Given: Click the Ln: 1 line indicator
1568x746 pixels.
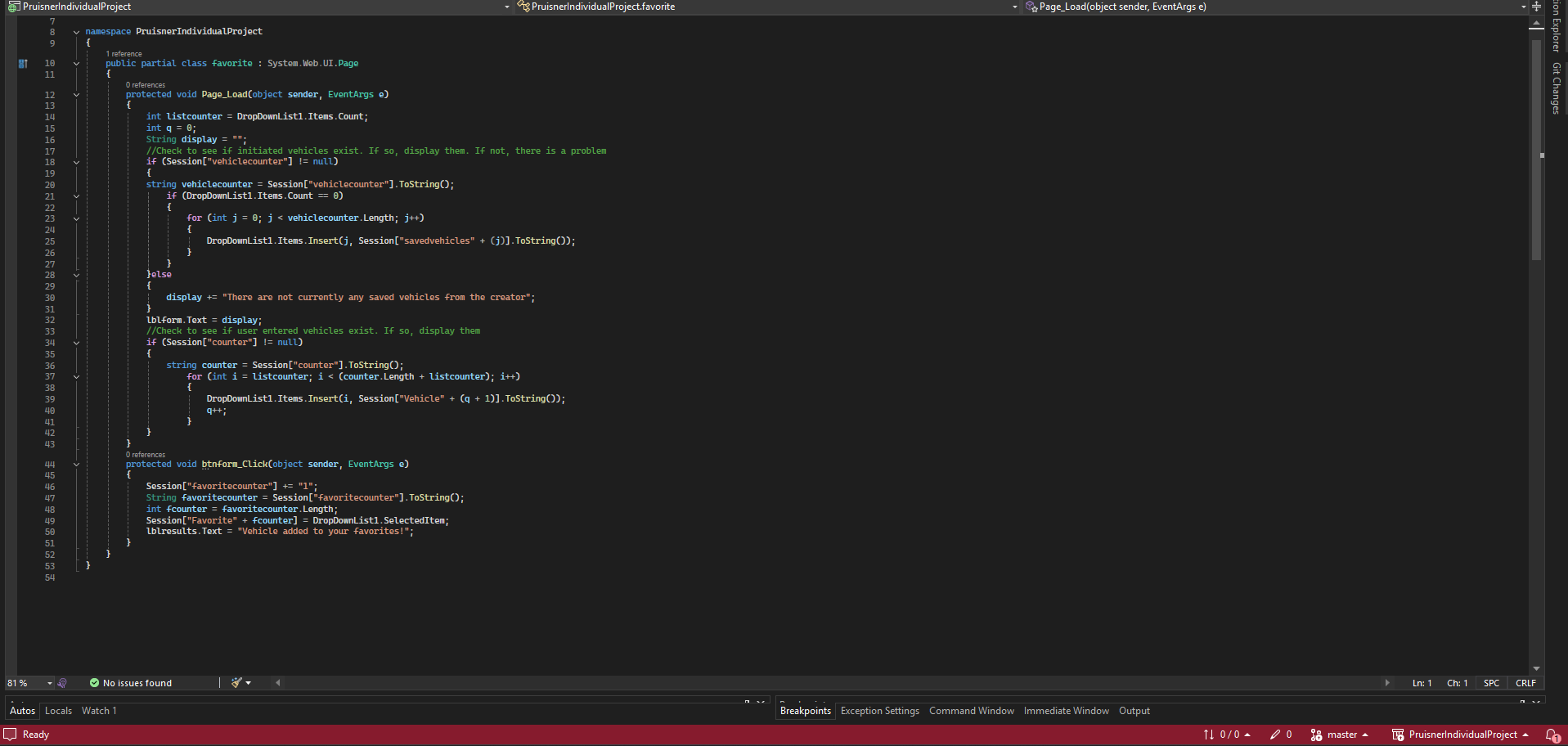Looking at the screenshot, I should pos(1422,683).
